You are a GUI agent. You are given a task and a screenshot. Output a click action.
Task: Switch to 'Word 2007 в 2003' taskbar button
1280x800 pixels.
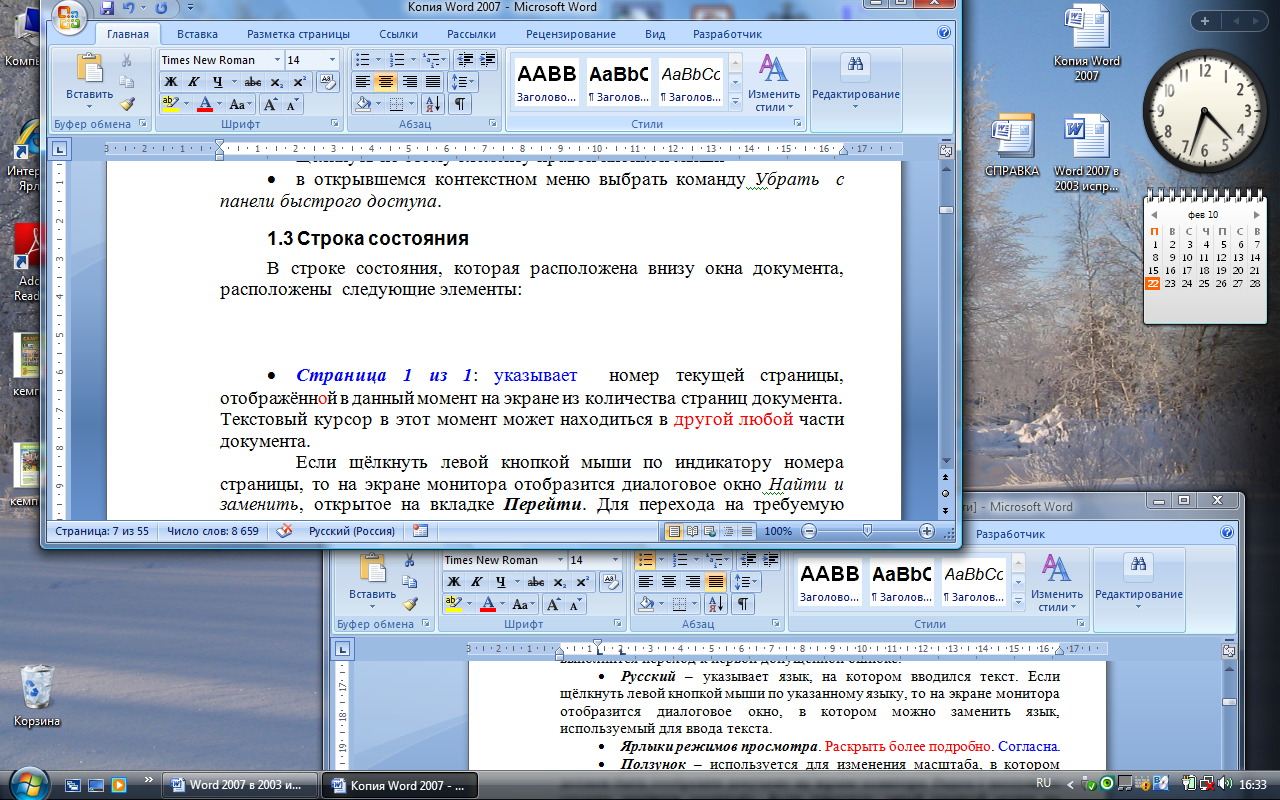pyautogui.click(x=239, y=785)
